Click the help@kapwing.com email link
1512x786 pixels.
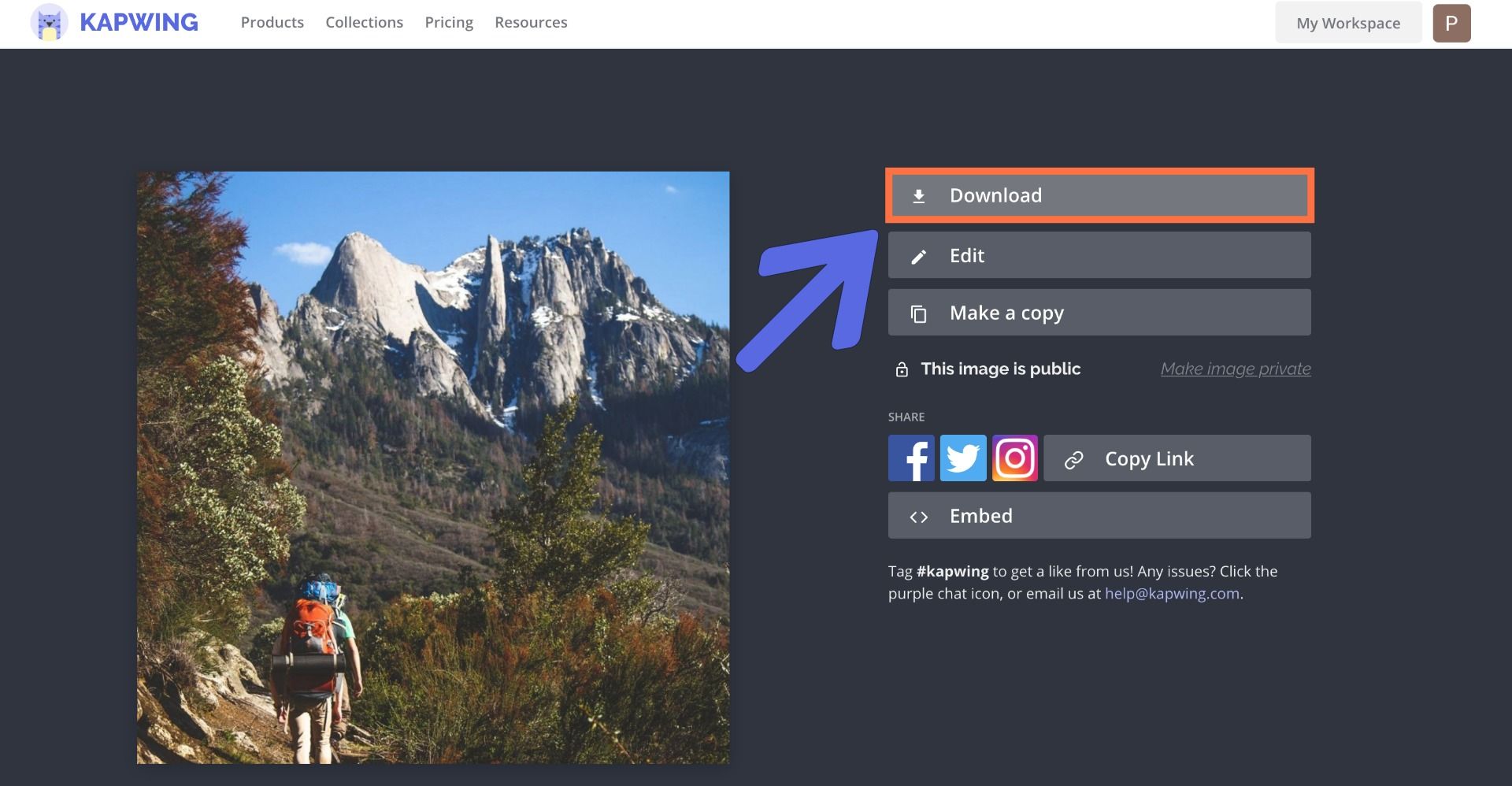point(1172,593)
